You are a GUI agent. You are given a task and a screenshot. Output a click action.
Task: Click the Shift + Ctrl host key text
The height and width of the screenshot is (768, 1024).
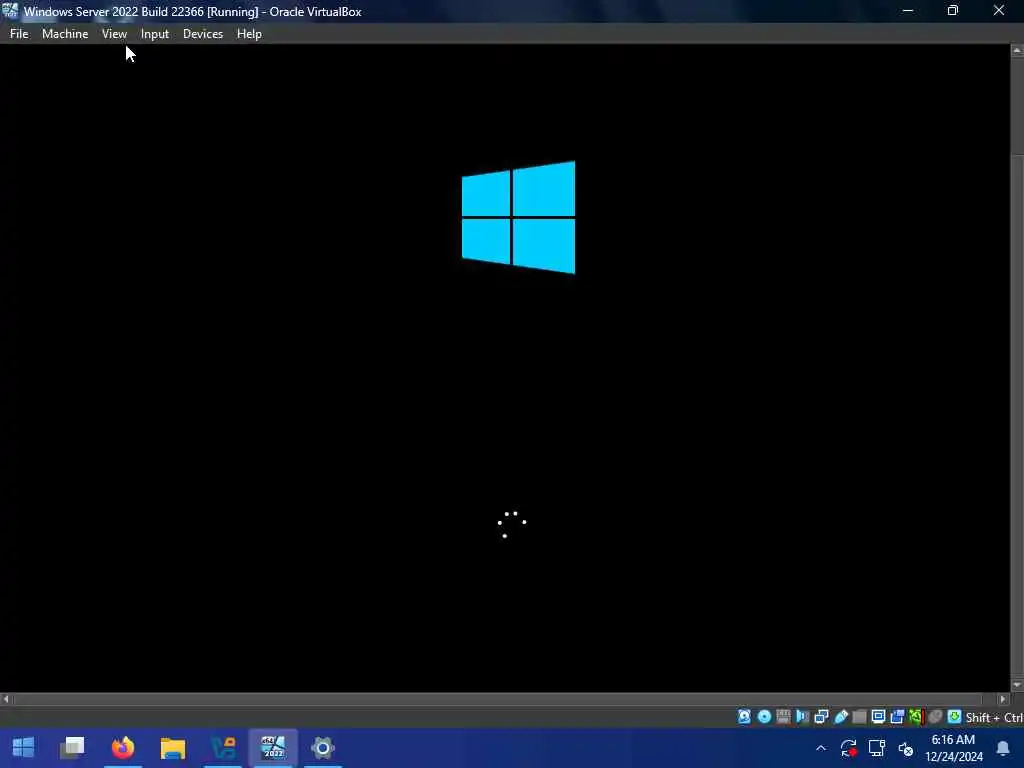tap(994, 717)
